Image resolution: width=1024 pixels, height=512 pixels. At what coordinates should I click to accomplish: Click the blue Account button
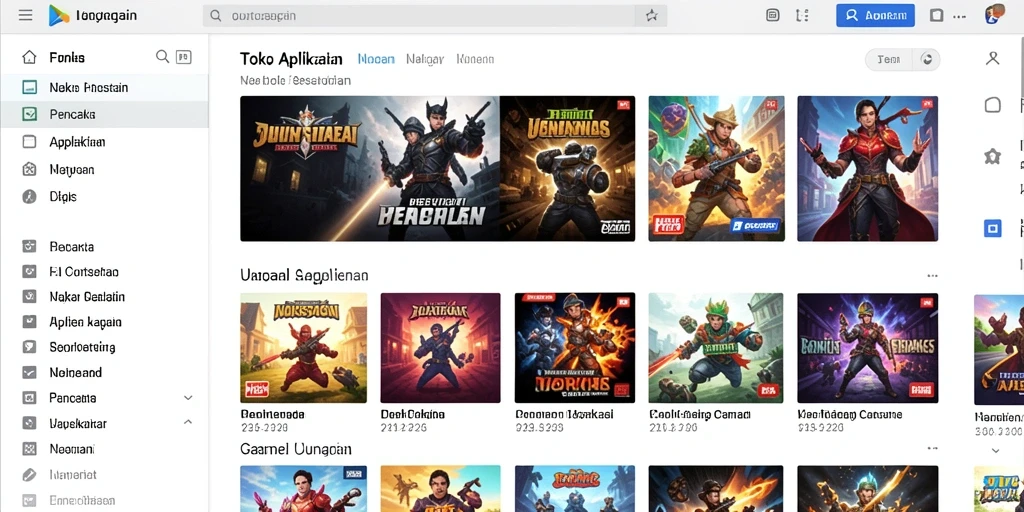[875, 16]
